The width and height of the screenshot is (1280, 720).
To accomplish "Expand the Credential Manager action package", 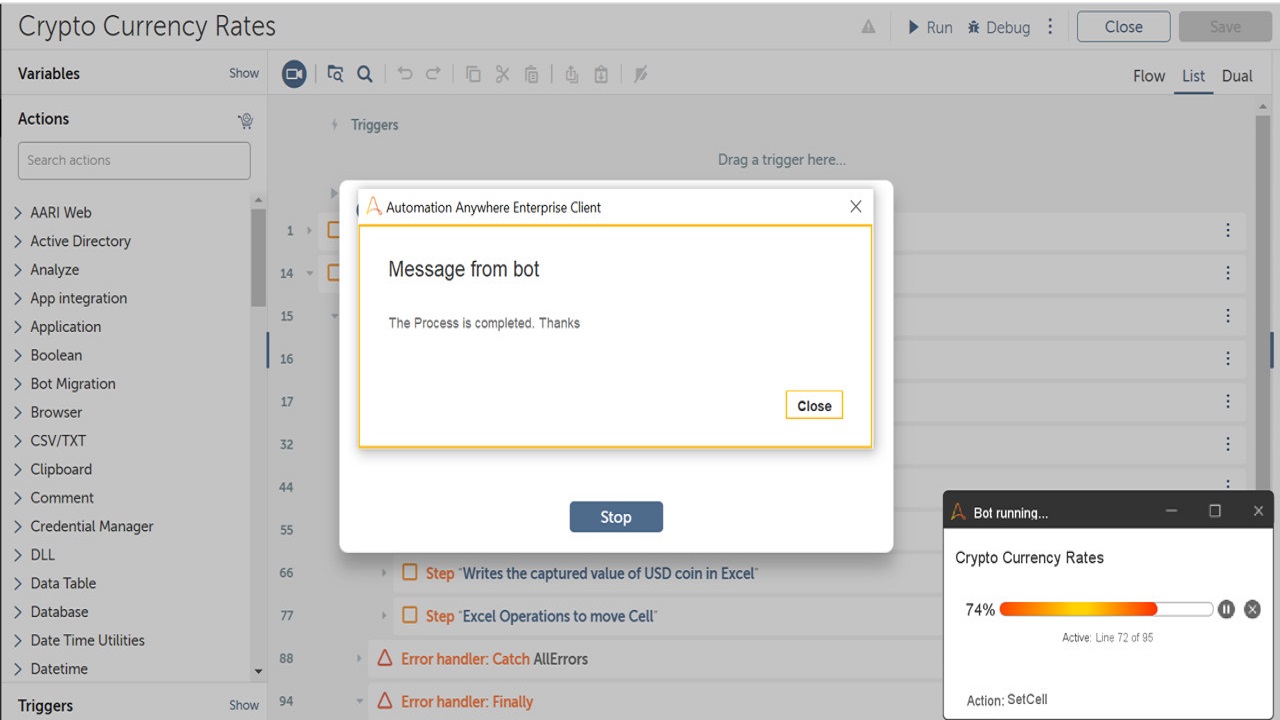I will tap(18, 526).
